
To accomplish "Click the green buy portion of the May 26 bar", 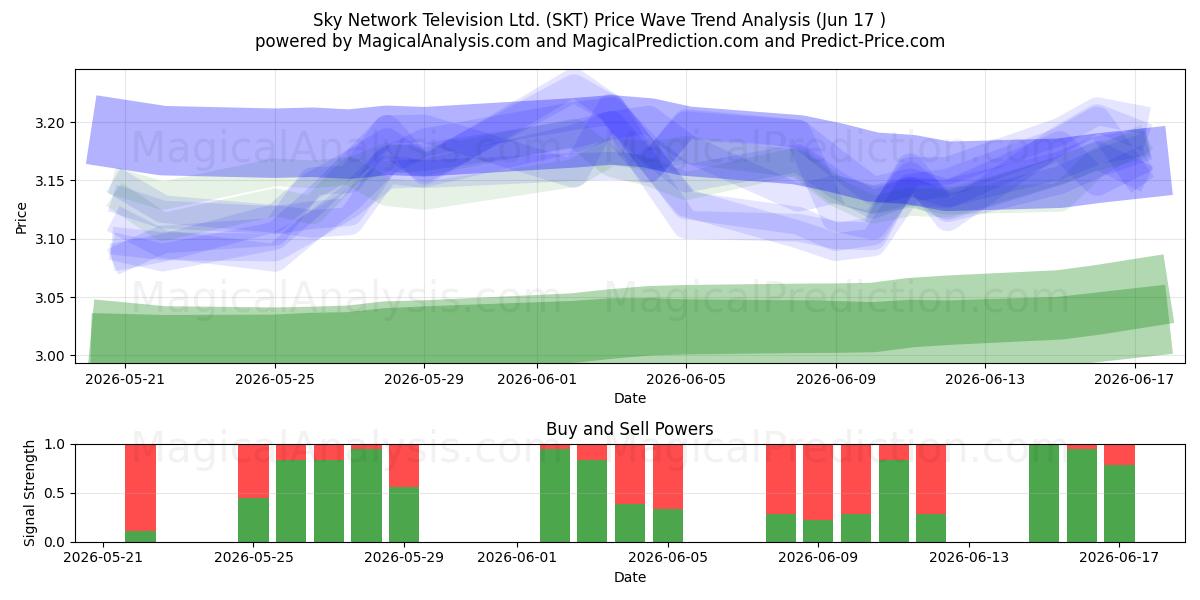I will click(x=291, y=501).
